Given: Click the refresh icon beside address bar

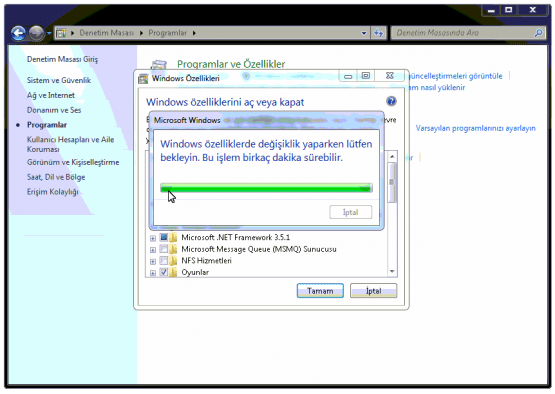Looking at the screenshot, I should pyautogui.click(x=379, y=33).
